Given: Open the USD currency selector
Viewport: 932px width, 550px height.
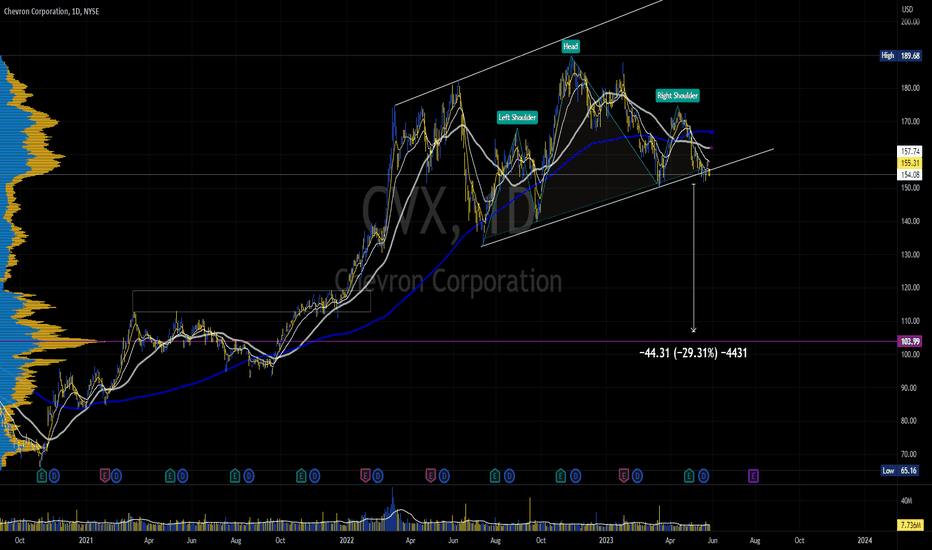Looking at the screenshot, I should click(x=908, y=9).
